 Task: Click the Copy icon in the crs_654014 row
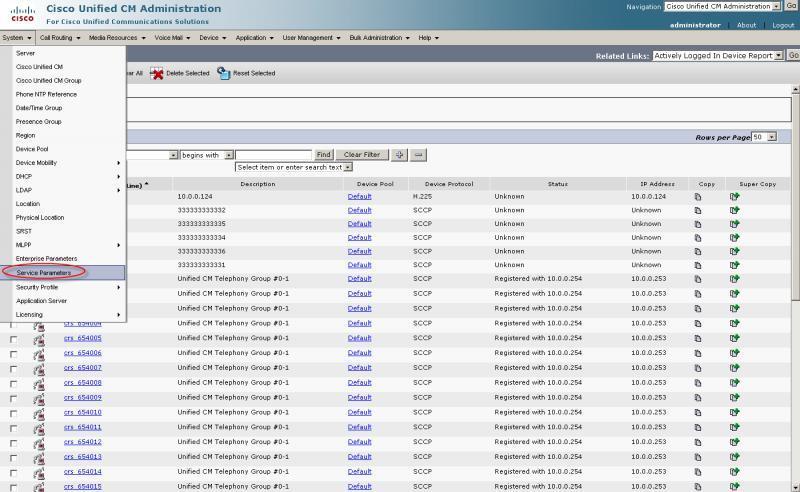[x=697, y=472]
